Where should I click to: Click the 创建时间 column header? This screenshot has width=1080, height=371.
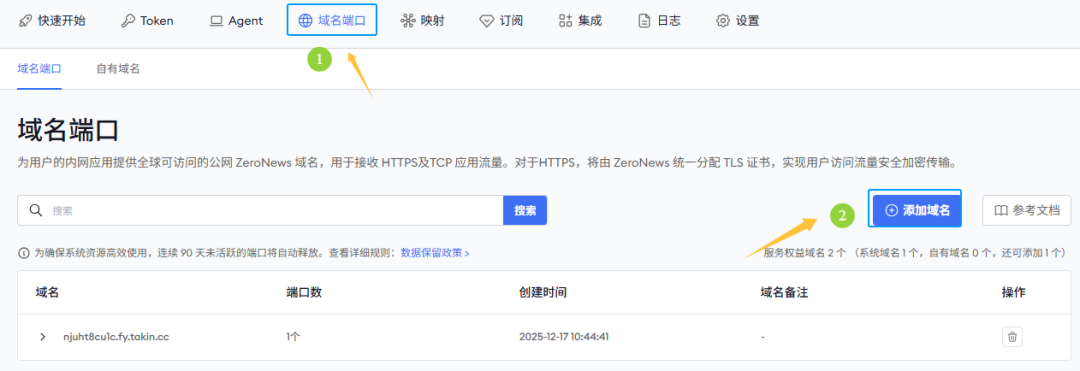click(x=542, y=293)
